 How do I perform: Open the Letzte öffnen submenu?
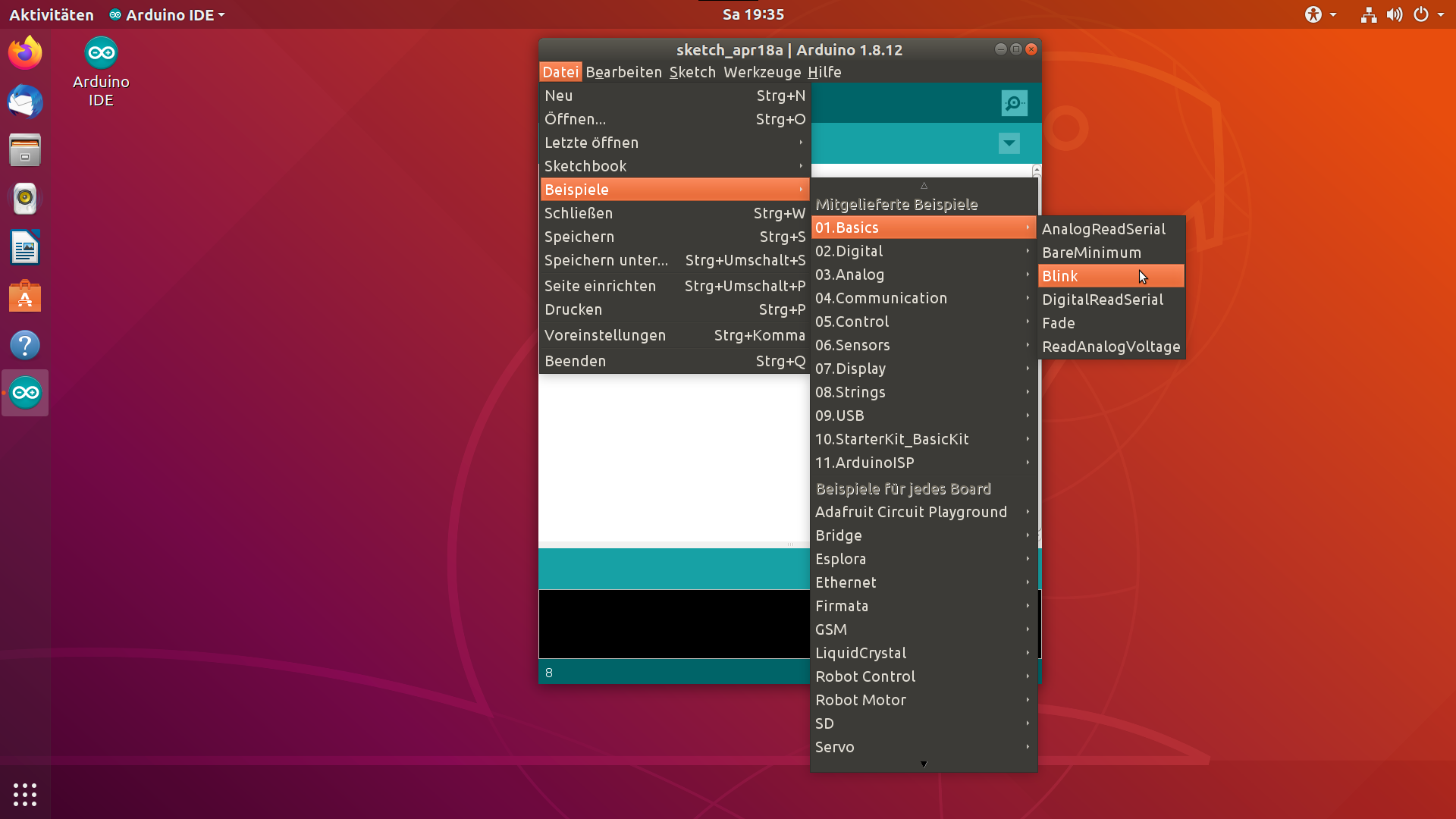(x=674, y=143)
